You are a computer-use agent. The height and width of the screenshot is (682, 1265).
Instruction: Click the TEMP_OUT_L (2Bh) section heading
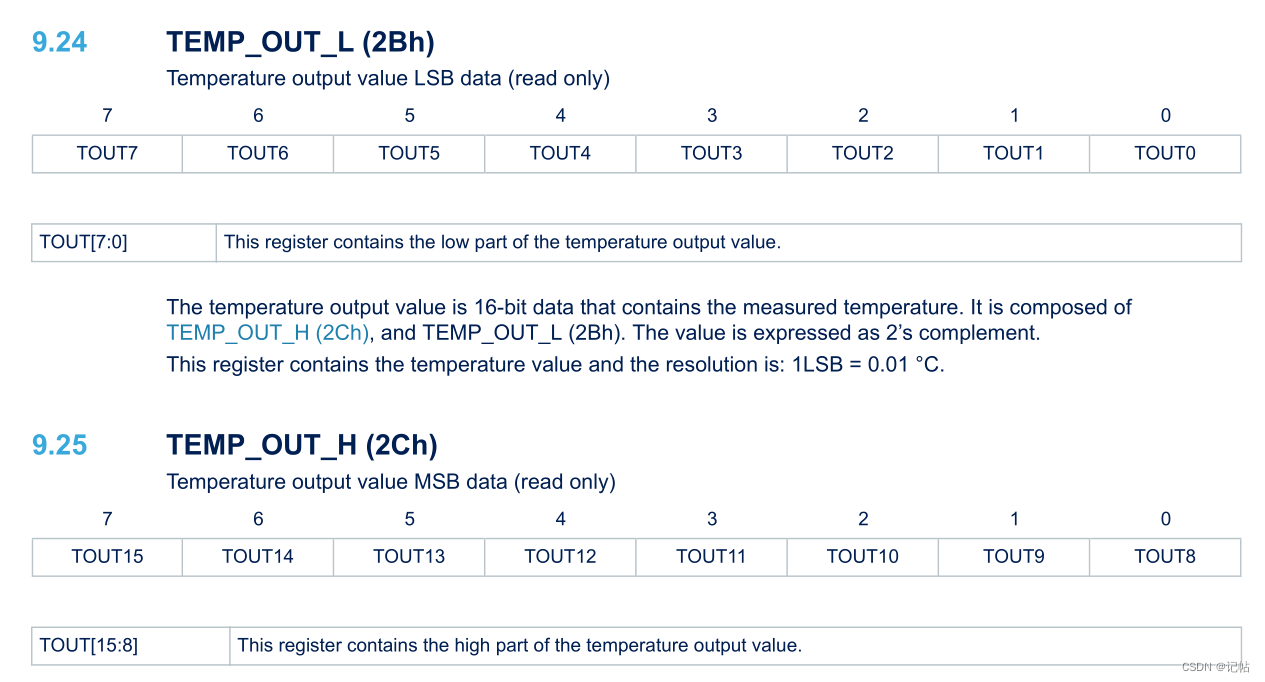[300, 43]
